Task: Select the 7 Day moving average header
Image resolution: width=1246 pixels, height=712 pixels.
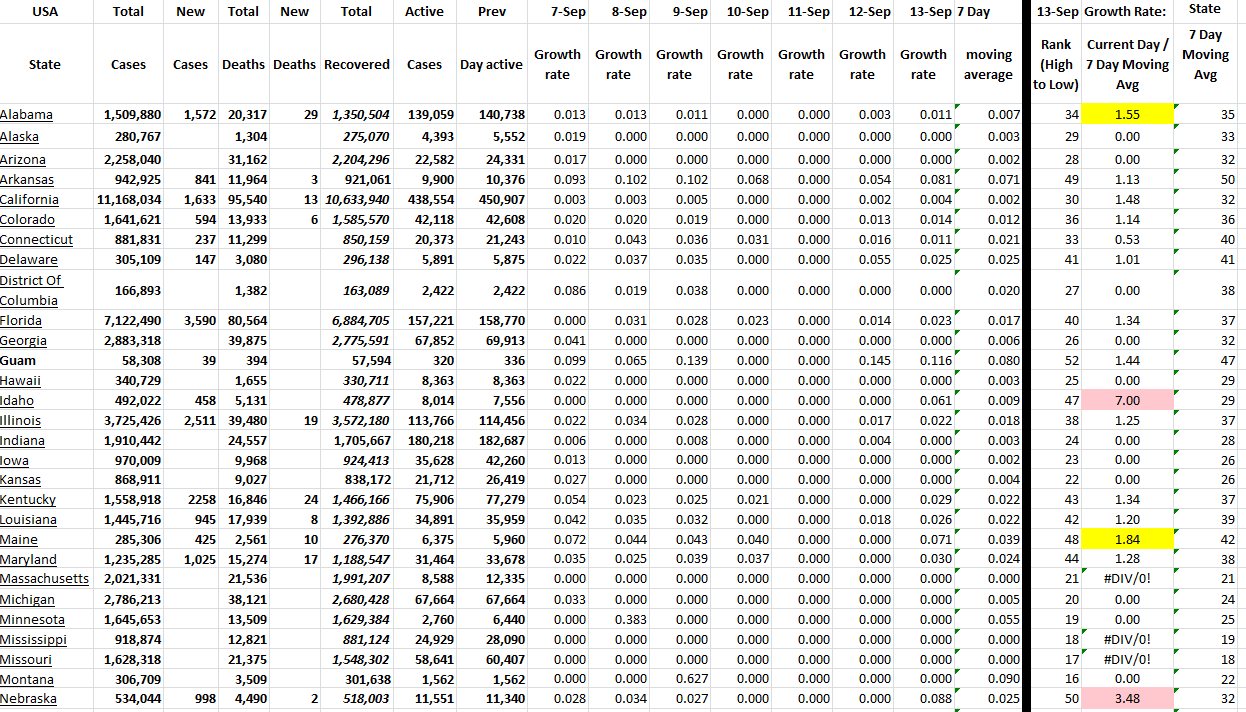Action: click(x=988, y=64)
